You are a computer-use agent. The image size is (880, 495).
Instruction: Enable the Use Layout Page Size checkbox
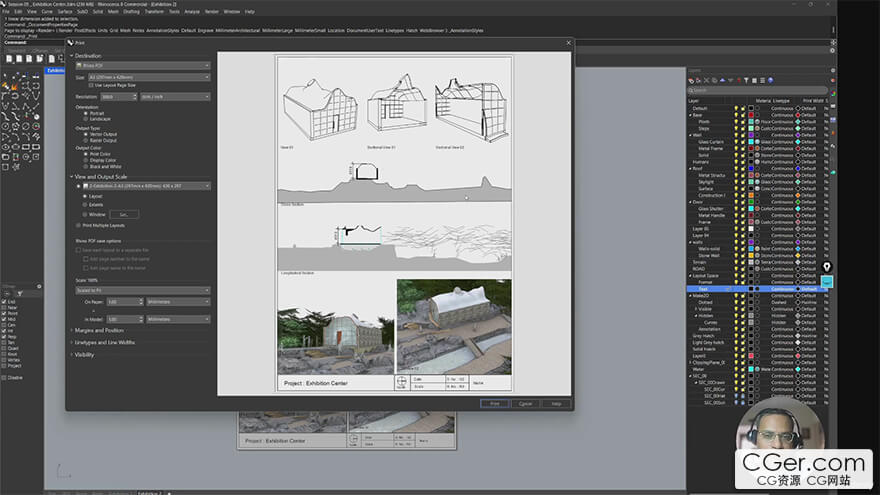click(93, 86)
